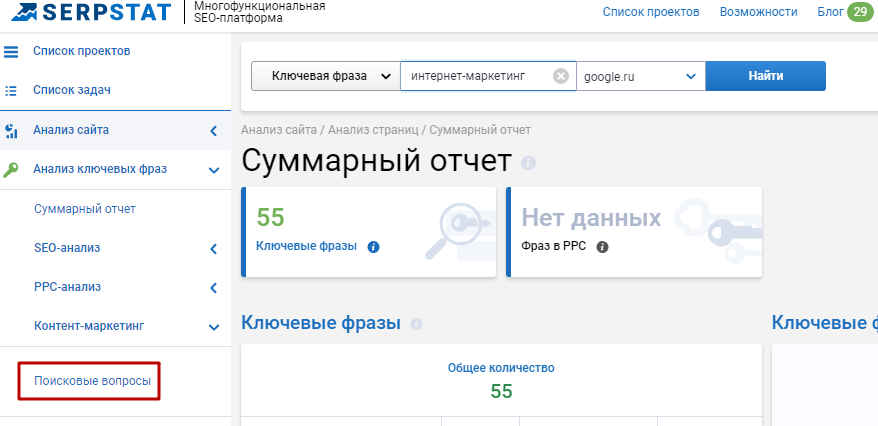
Task: Clear the search field with the X icon
Action: click(561, 76)
